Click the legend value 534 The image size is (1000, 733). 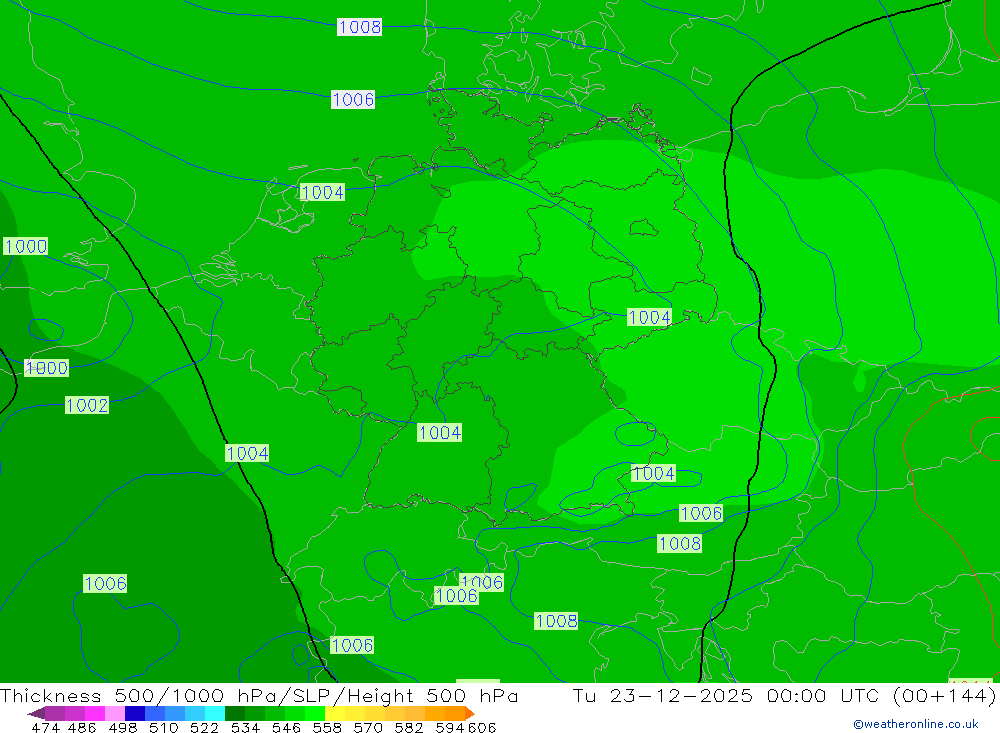click(x=245, y=727)
